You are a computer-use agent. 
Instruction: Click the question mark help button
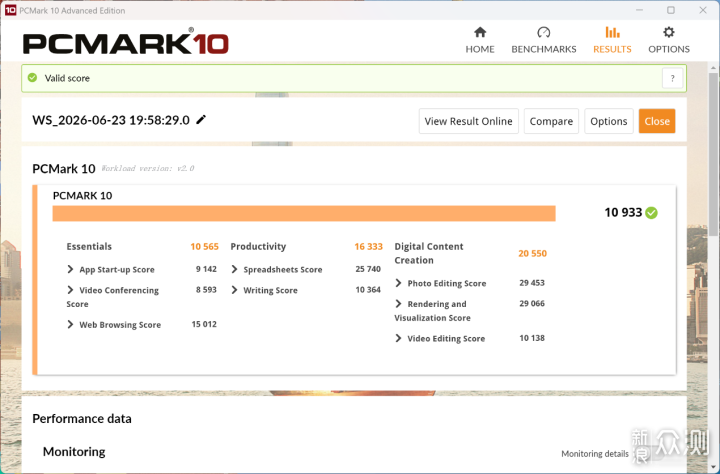pos(672,79)
